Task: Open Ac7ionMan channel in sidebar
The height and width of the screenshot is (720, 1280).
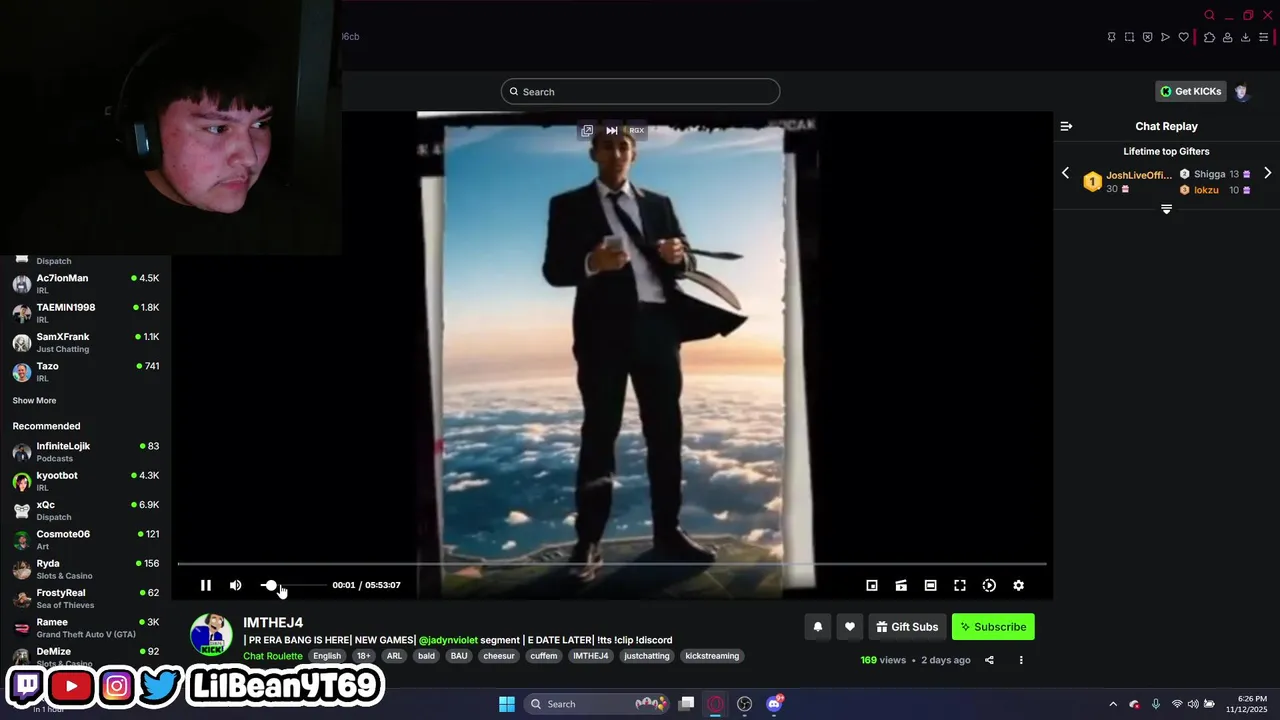Action: click(x=86, y=284)
